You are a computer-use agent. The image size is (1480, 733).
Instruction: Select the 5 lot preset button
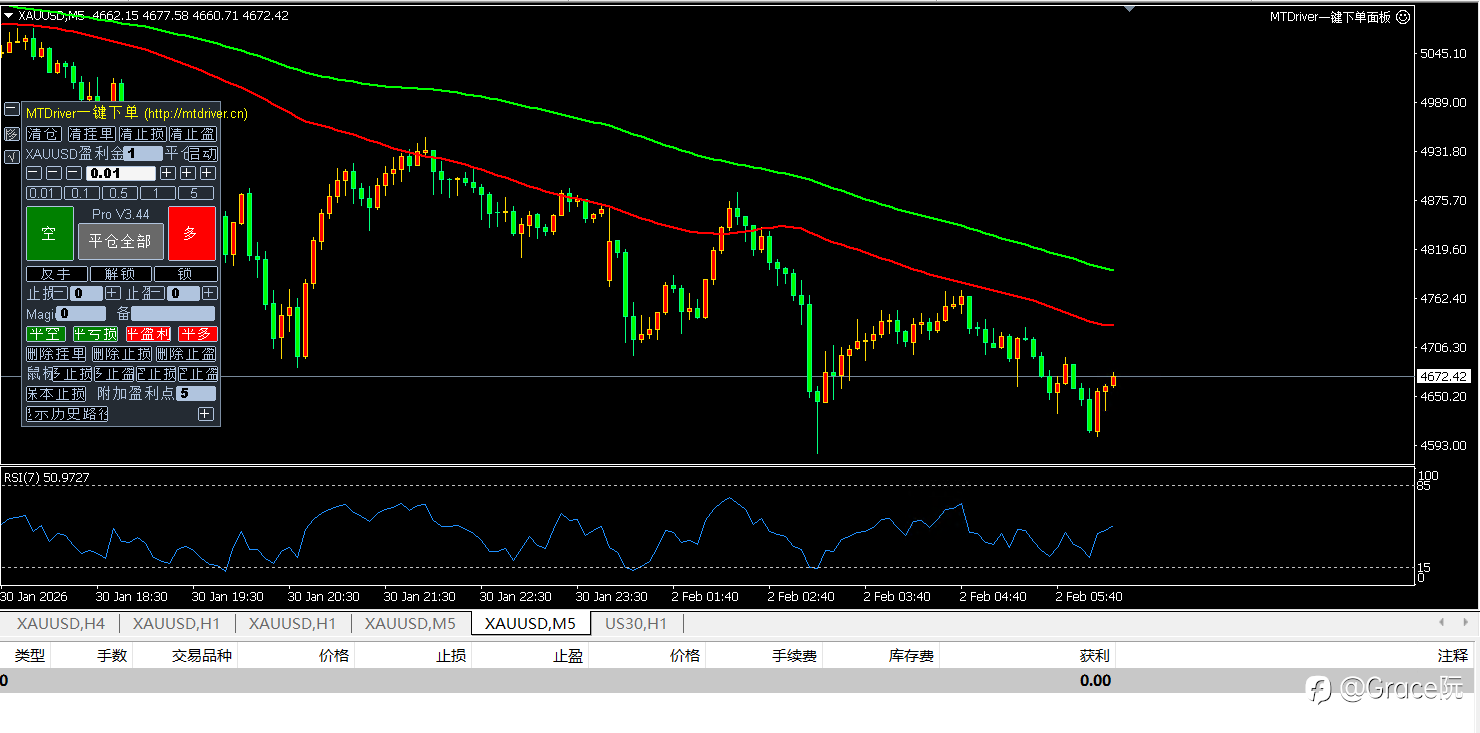pyautogui.click(x=196, y=193)
